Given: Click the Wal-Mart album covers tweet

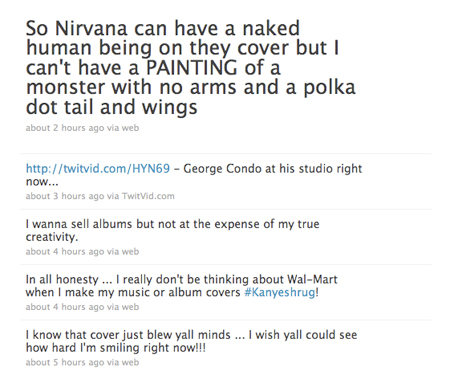Looking at the screenshot, I should click(x=182, y=286).
